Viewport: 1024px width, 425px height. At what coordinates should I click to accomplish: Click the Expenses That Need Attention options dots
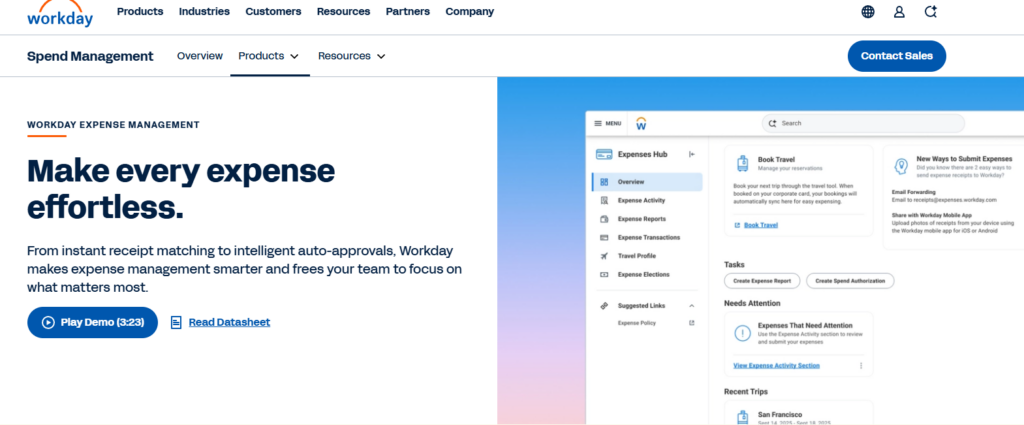coord(861,366)
